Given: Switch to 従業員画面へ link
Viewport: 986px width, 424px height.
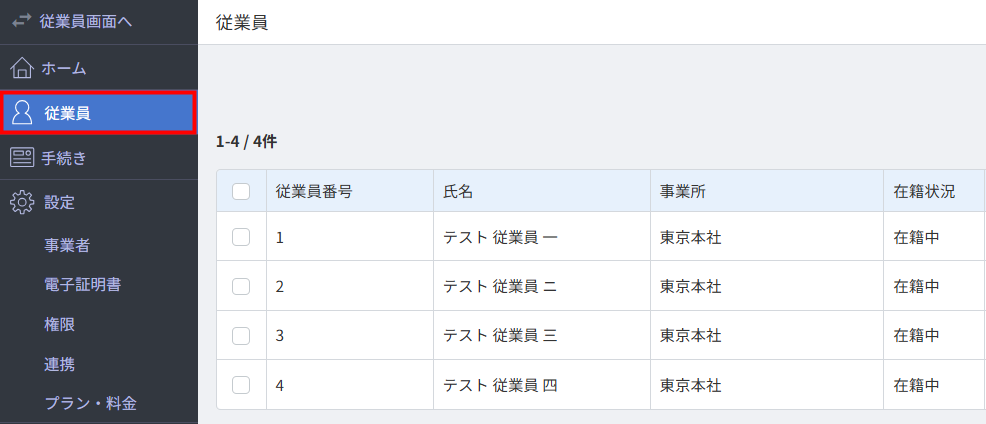Looking at the screenshot, I should click(x=85, y=21).
